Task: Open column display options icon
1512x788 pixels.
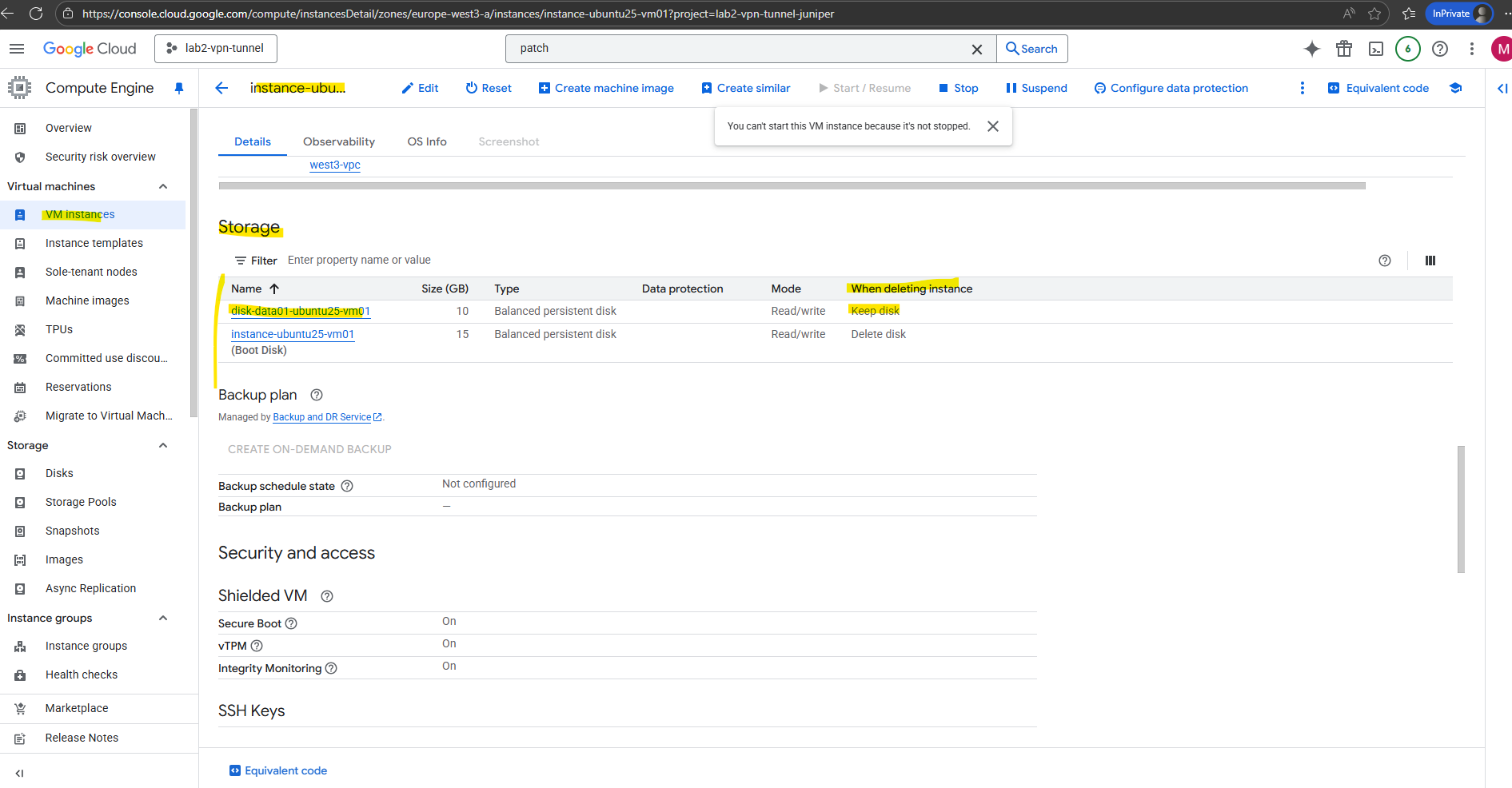Action: 1430,261
